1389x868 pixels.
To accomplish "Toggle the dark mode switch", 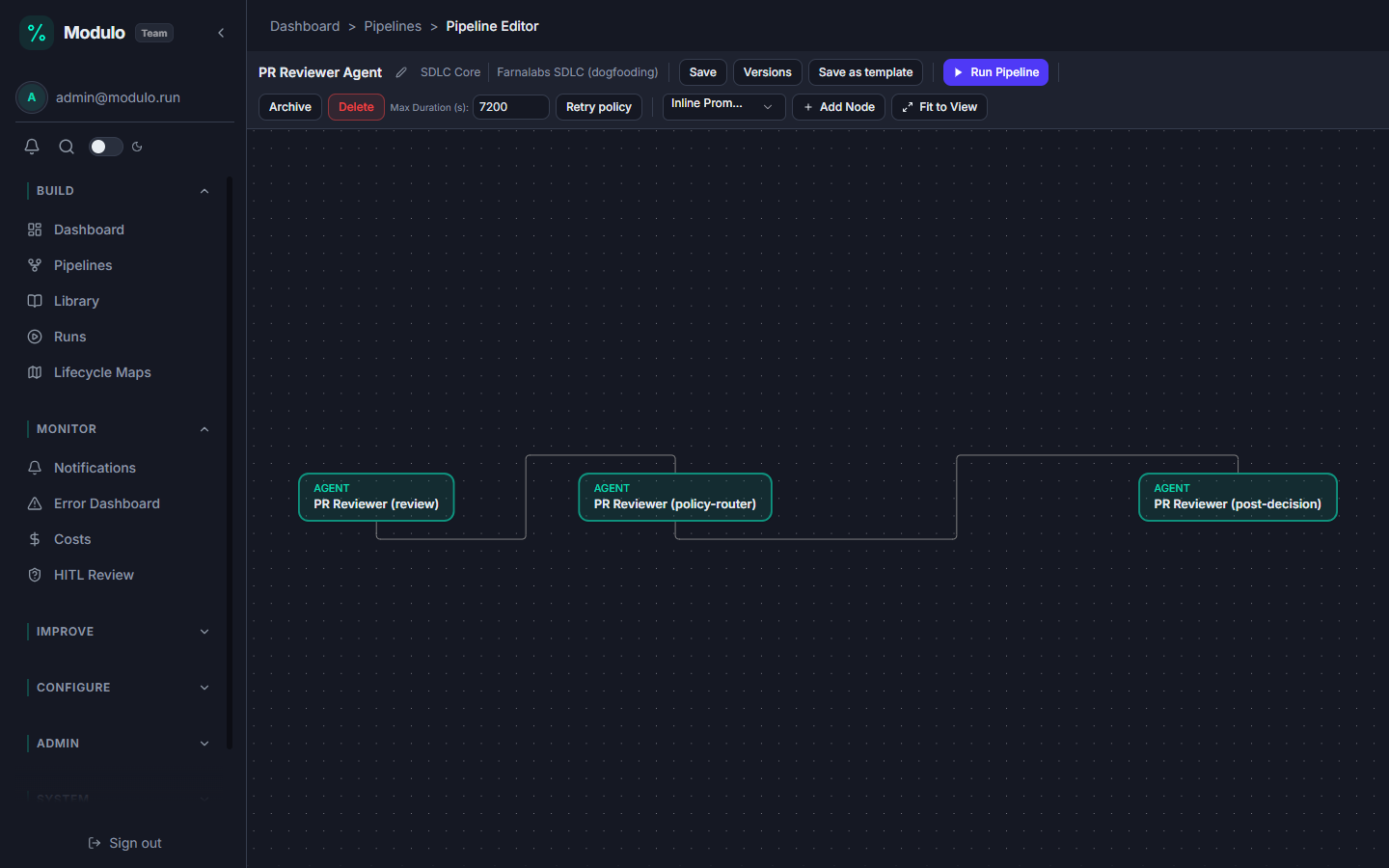I will click(x=106, y=147).
